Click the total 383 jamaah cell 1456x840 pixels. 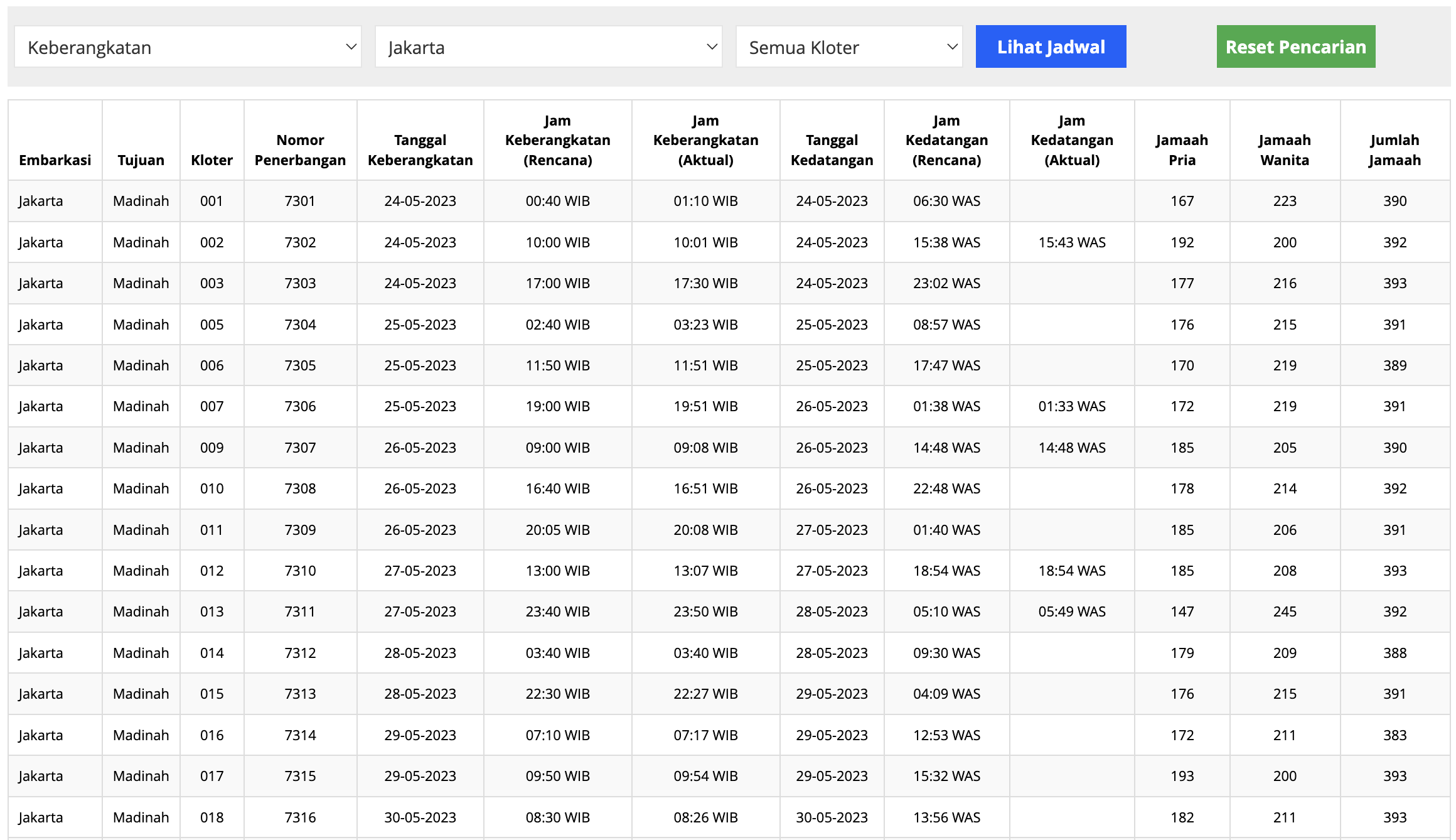click(1394, 735)
